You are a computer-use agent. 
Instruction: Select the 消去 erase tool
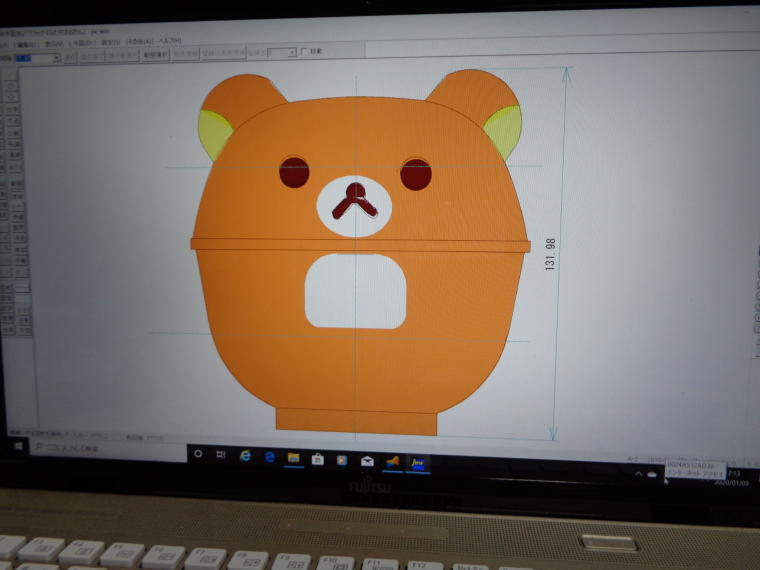(19, 238)
